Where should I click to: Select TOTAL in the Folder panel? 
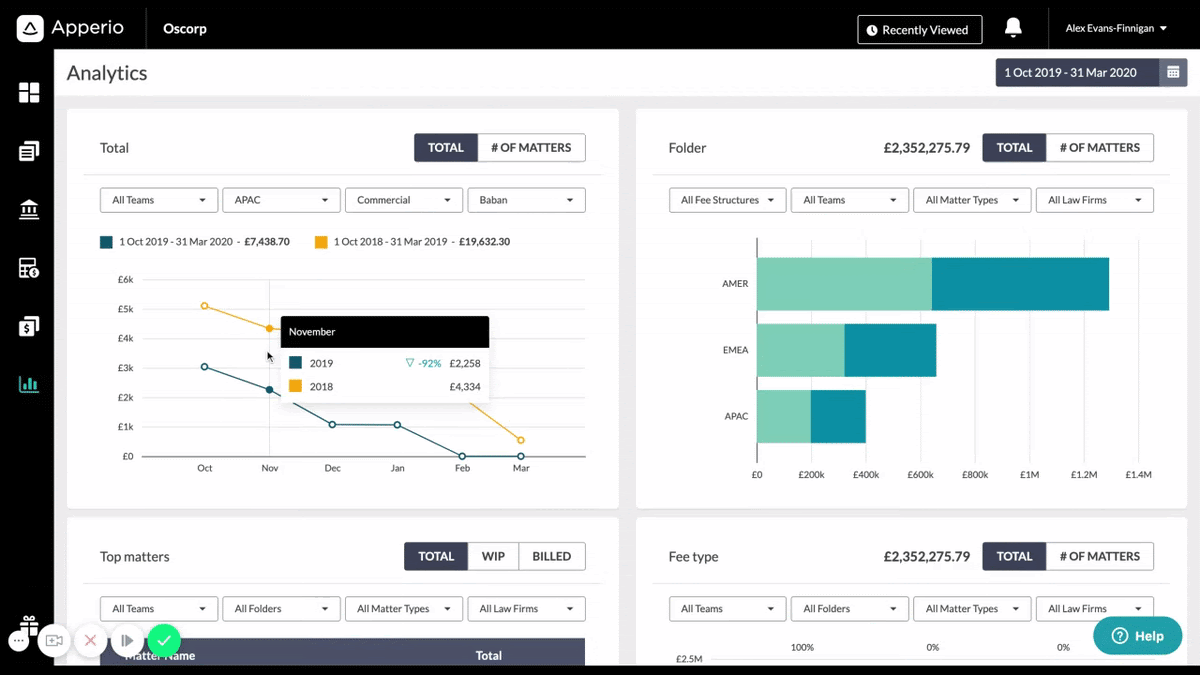pyautogui.click(x=1014, y=148)
